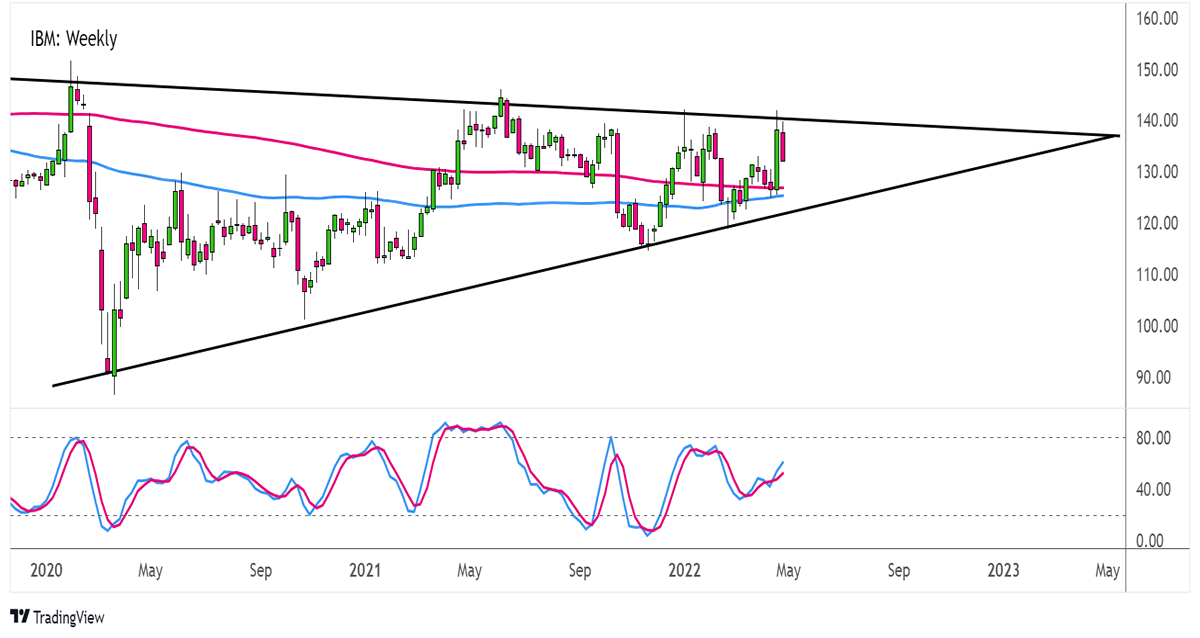Click the 0.00 stochastic axis label
1200x638 pixels.
point(1160,541)
